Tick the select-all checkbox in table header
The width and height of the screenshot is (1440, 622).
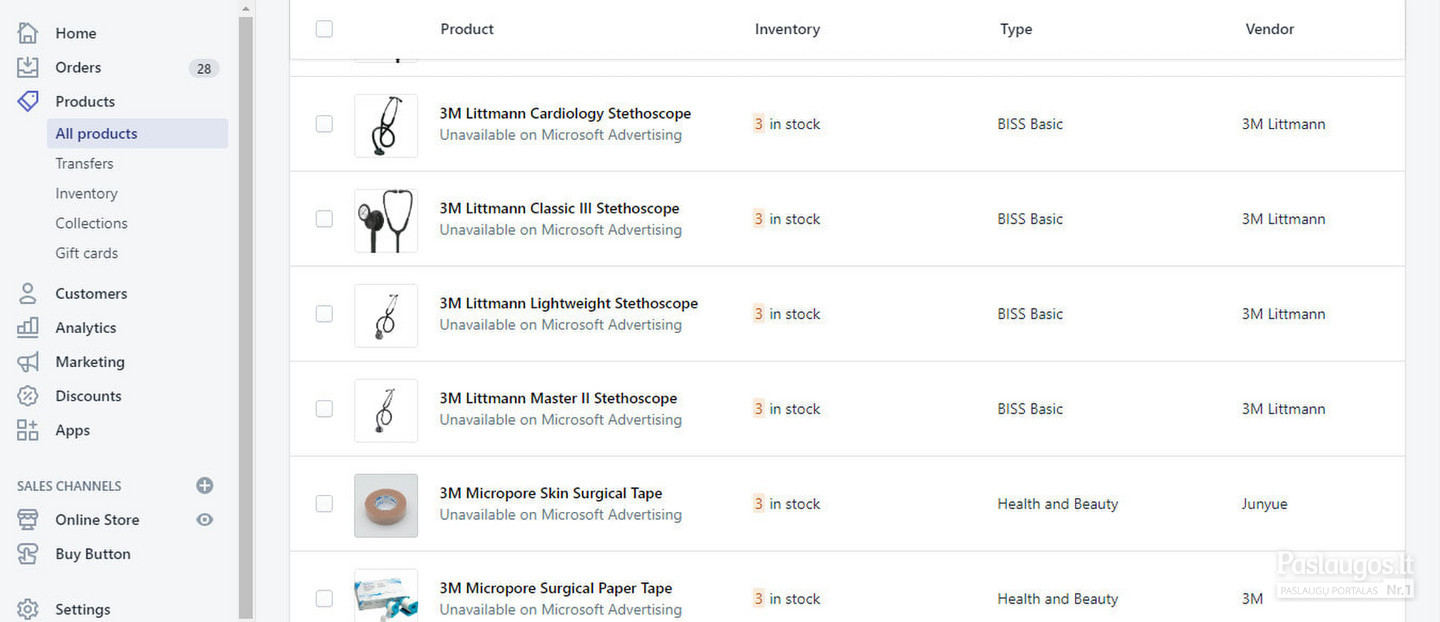click(324, 29)
